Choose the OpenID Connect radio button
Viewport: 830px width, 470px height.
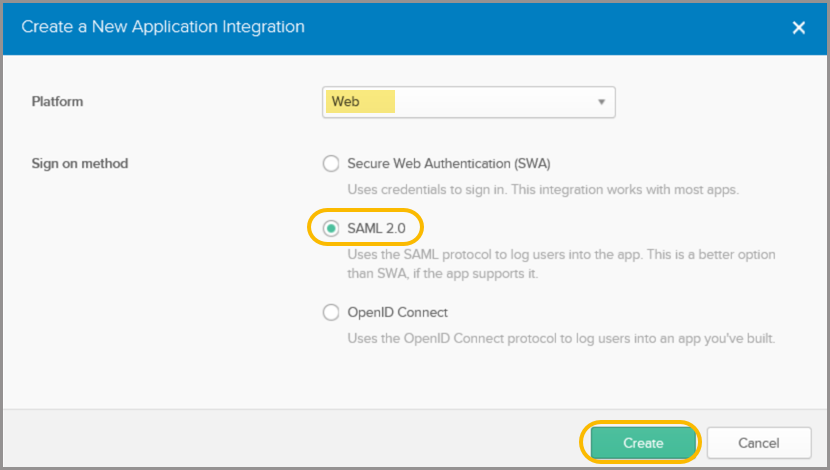pos(331,313)
